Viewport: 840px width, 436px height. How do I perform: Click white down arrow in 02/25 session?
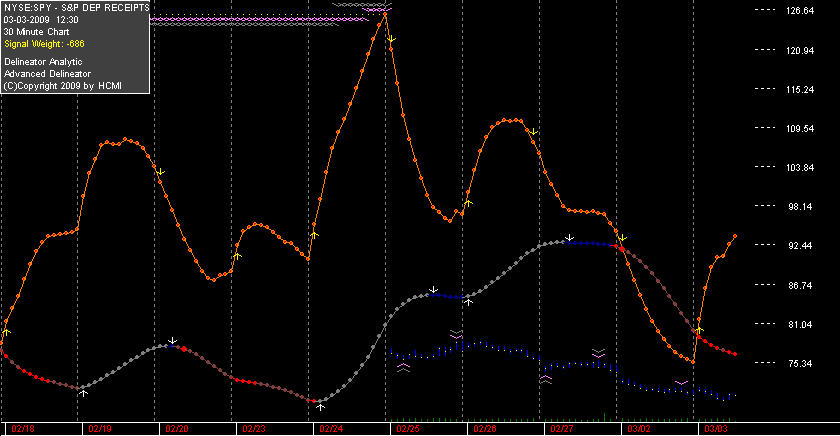pyautogui.click(x=433, y=290)
